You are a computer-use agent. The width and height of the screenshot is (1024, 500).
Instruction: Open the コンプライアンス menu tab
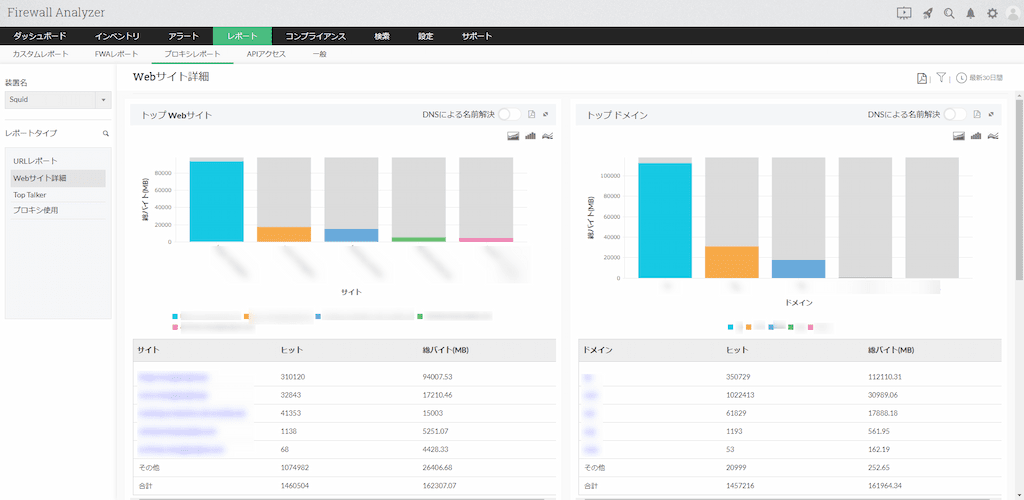coord(315,37)
